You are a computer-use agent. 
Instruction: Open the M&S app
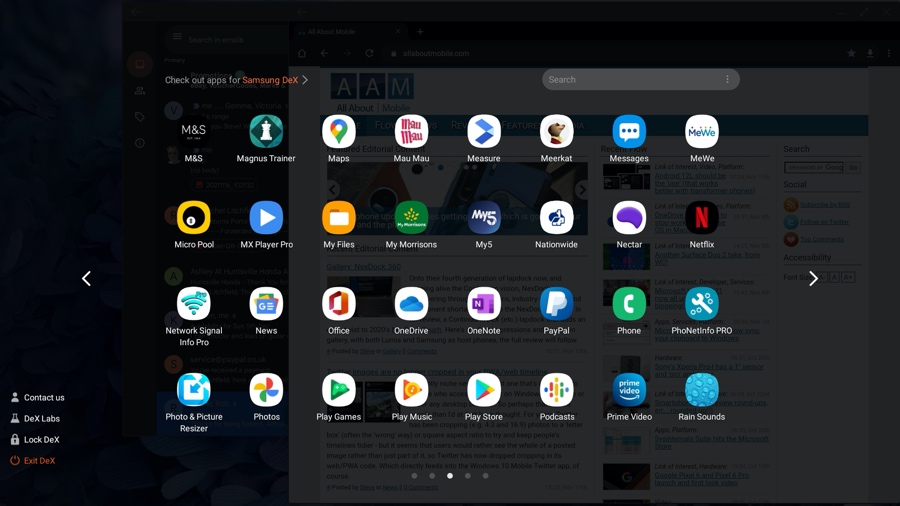coord(193,132)
